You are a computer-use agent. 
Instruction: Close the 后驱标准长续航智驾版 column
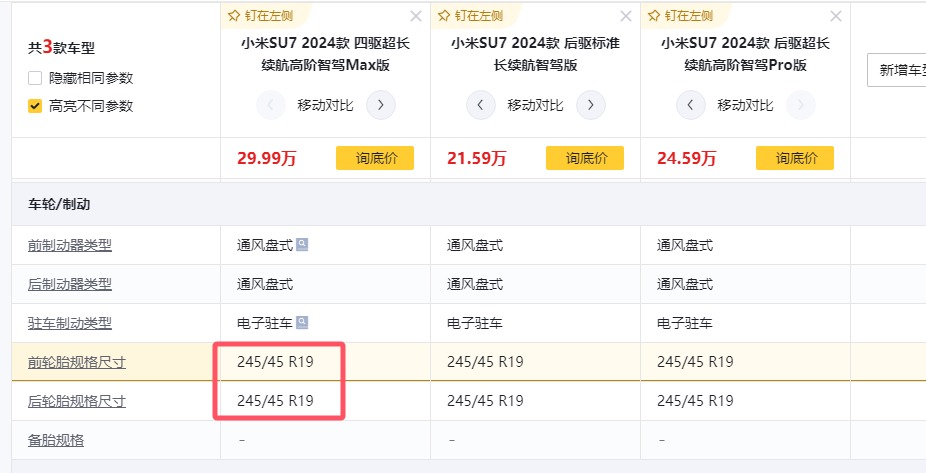pyautogui.click(x=626, y=16)
